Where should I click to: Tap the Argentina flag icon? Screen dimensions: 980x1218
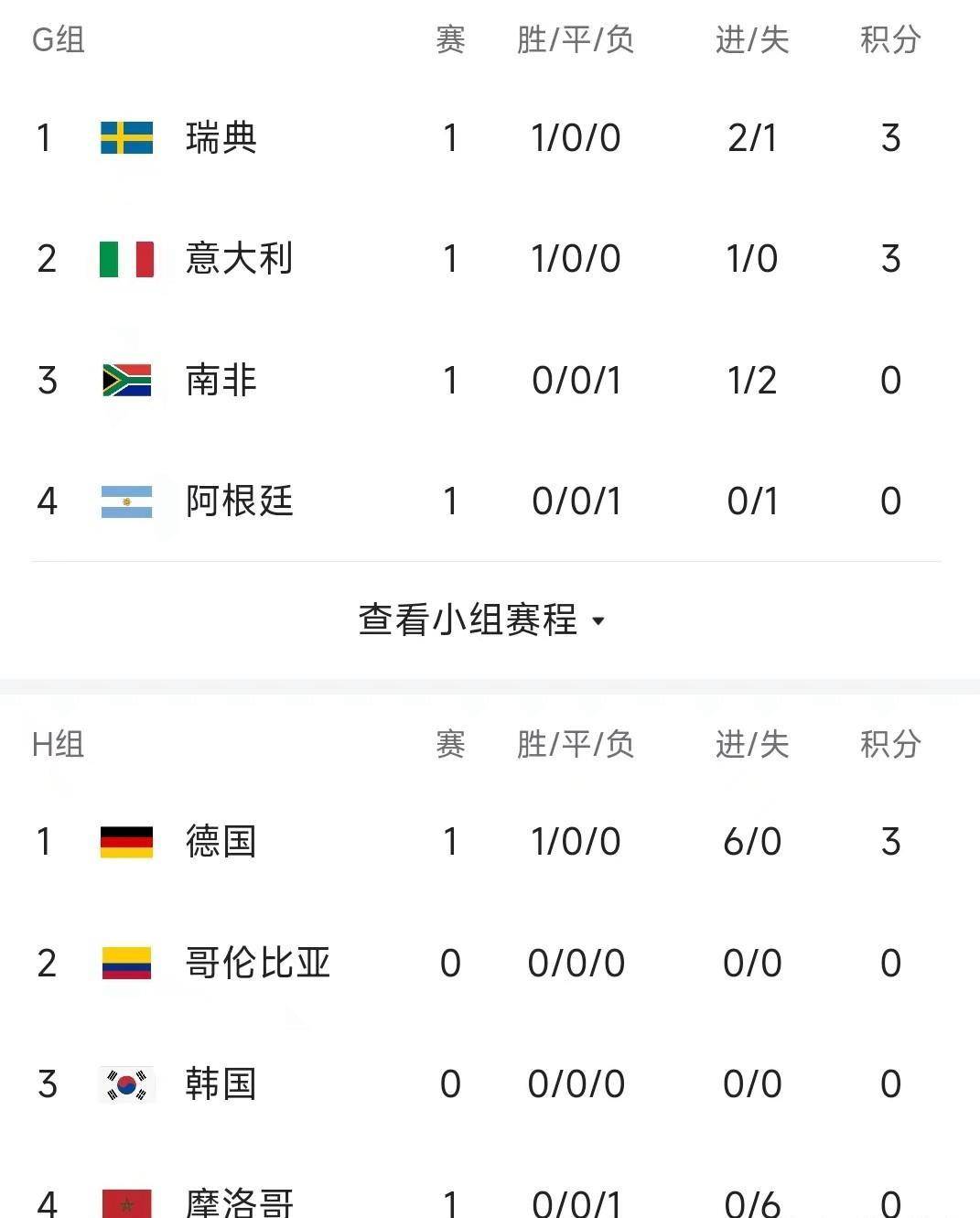click(126, 501)
